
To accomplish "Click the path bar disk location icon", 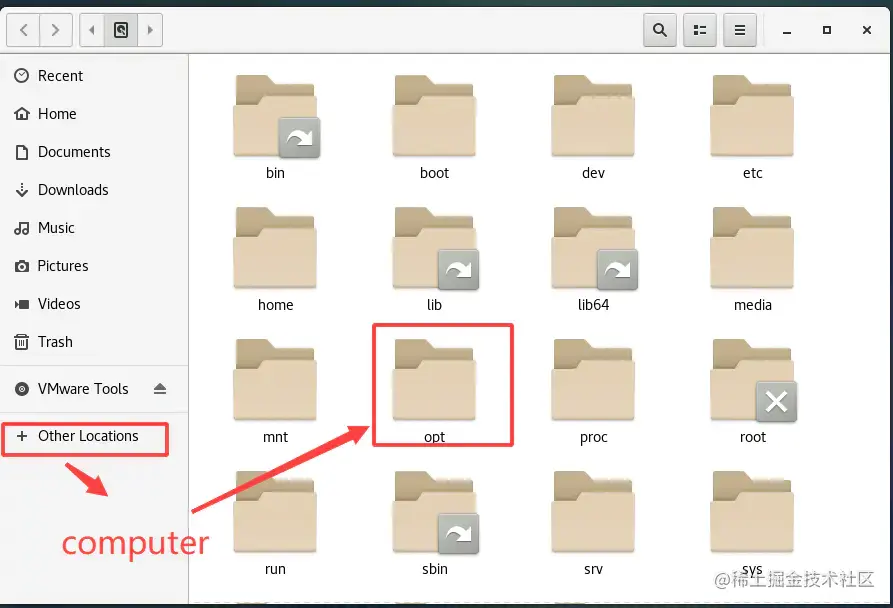I will click(121, 30).
